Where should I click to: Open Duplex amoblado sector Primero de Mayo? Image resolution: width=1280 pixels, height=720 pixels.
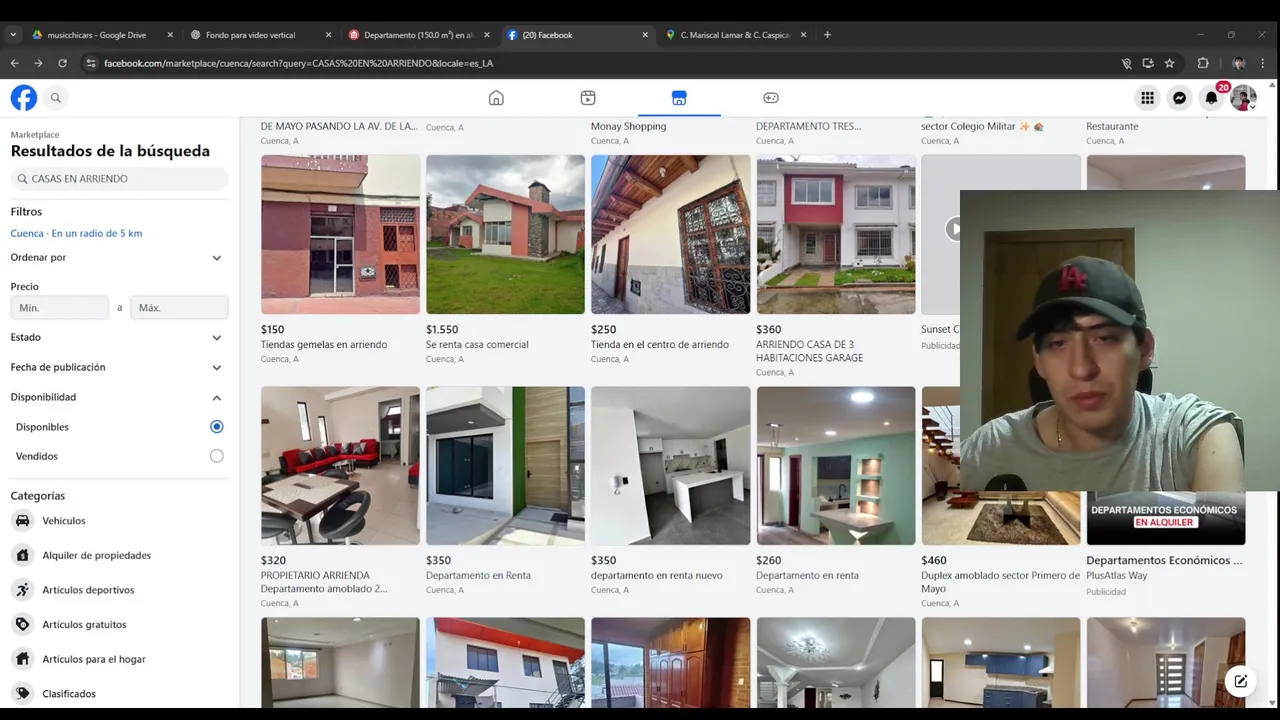(1000, 582)
